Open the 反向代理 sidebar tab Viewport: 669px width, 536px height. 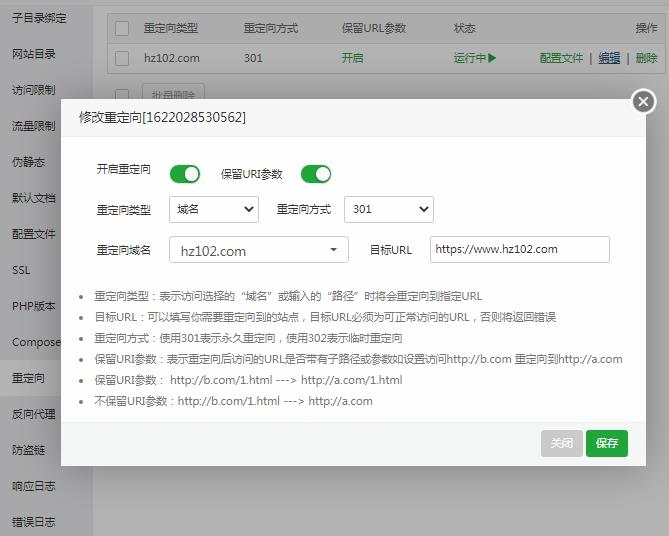(34, 414)
